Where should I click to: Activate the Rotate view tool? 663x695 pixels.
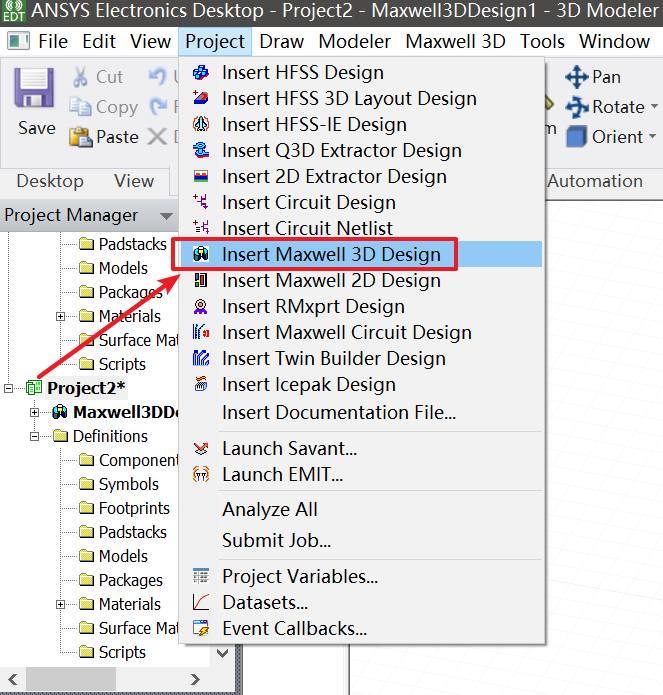577,107
